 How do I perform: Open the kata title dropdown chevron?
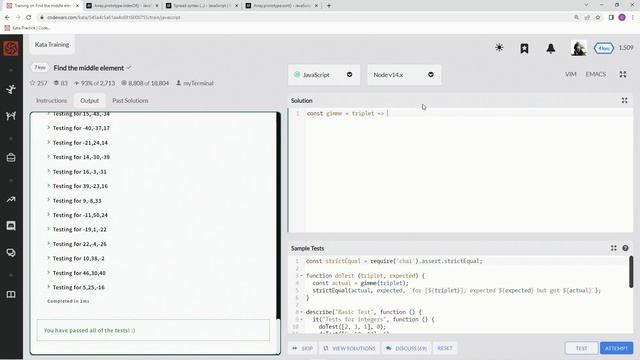pos(129,68)
